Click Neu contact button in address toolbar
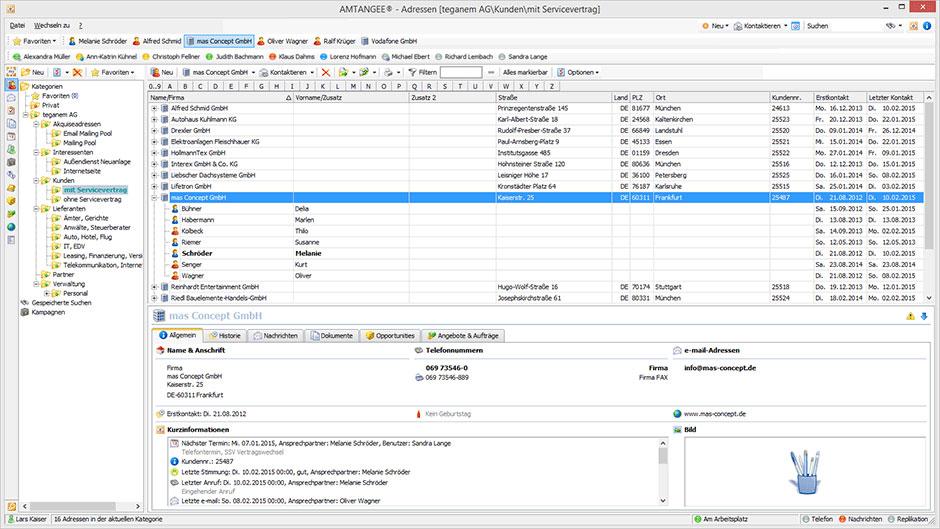Screen dimensions: 940x529 [162, 72]
